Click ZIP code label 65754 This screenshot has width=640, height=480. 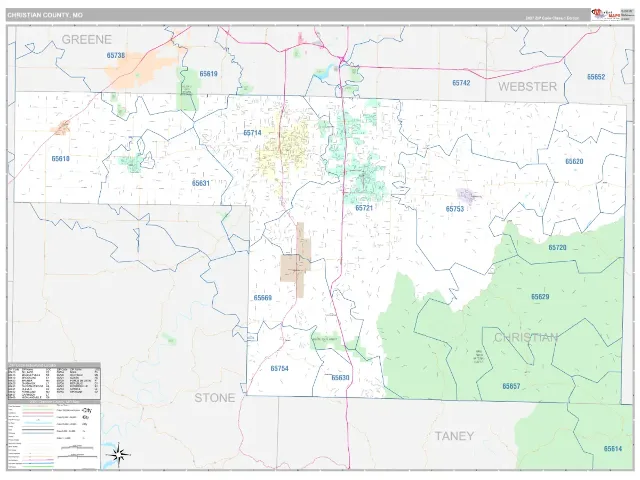[x=280, y=369]
